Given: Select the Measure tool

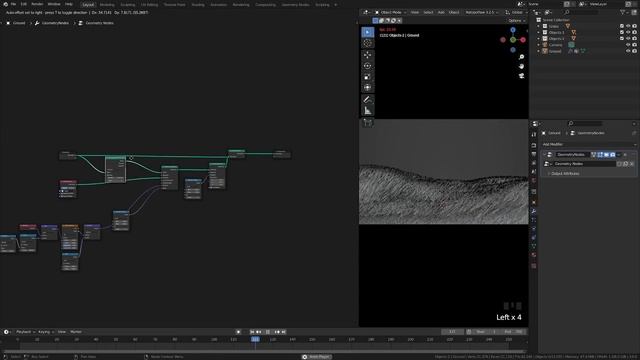Looking at the screenshot, I should pyautogui.click(x=367, y=111).
